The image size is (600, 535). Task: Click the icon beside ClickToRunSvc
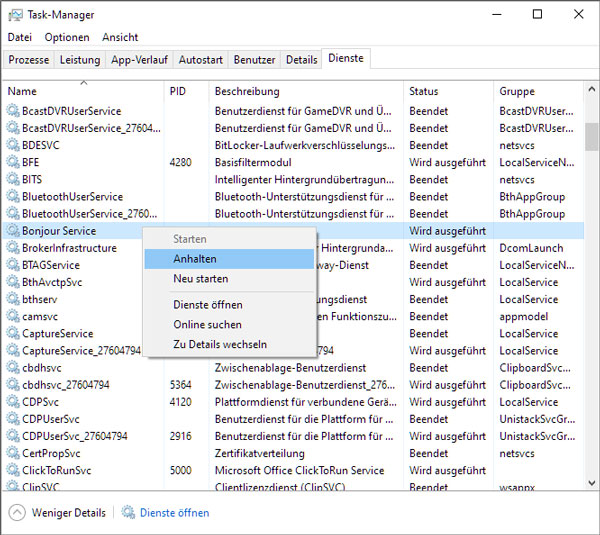coord(13,470)
